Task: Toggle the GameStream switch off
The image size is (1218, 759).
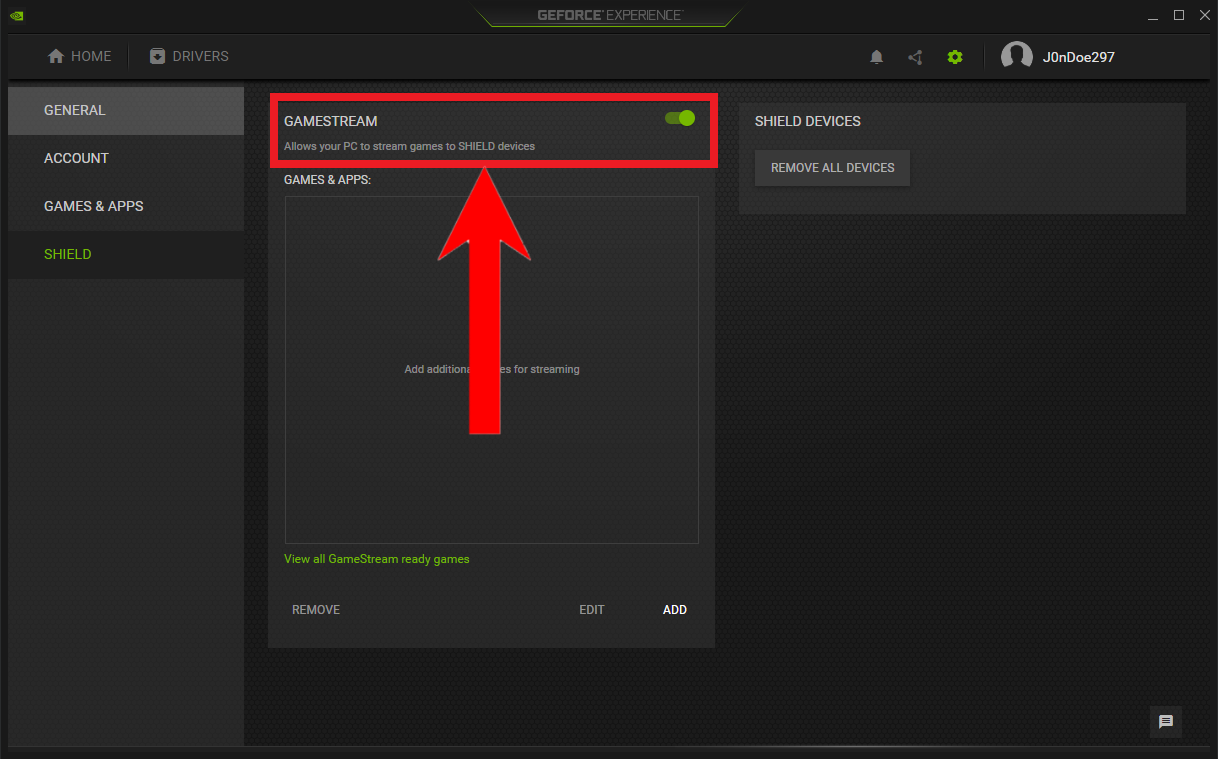Action: click(680, 118)
